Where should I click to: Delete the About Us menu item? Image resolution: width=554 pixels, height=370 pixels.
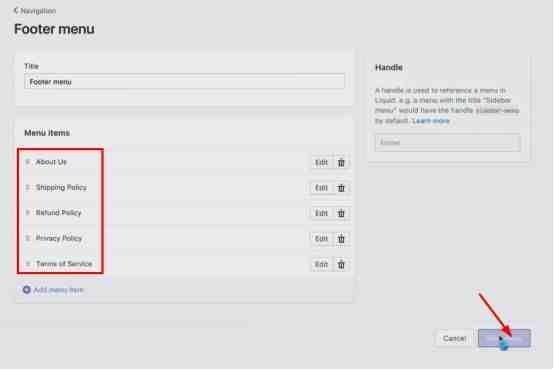tap(341, 163)
